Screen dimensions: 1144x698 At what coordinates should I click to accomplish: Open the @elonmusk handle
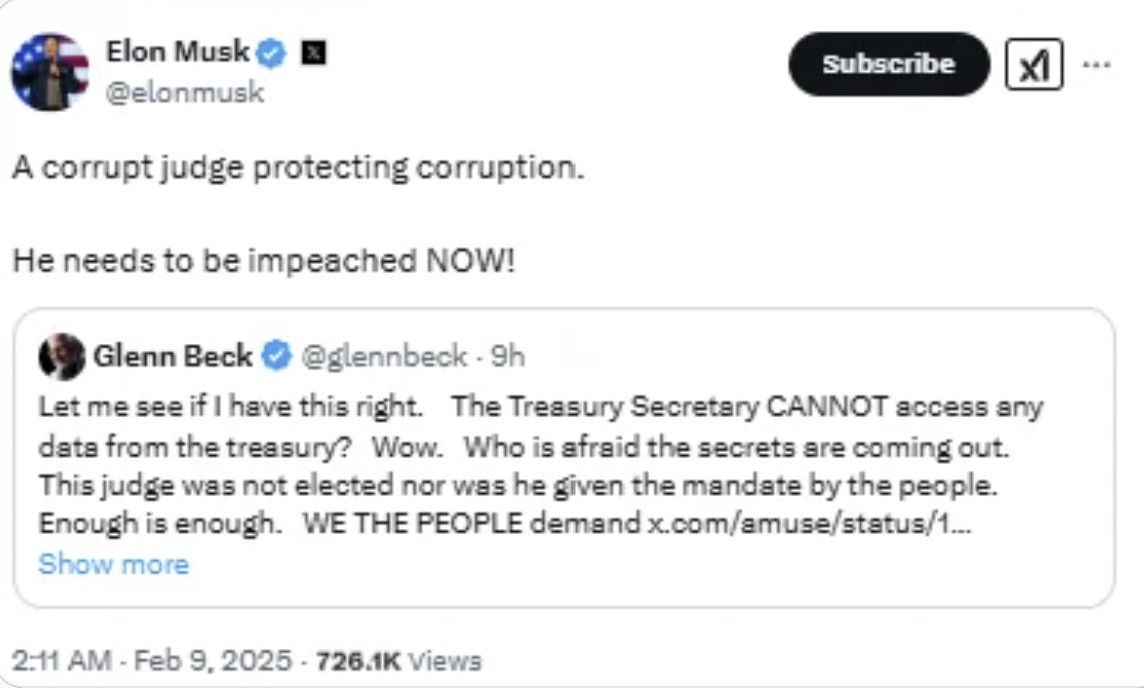[x=185, y=92]
